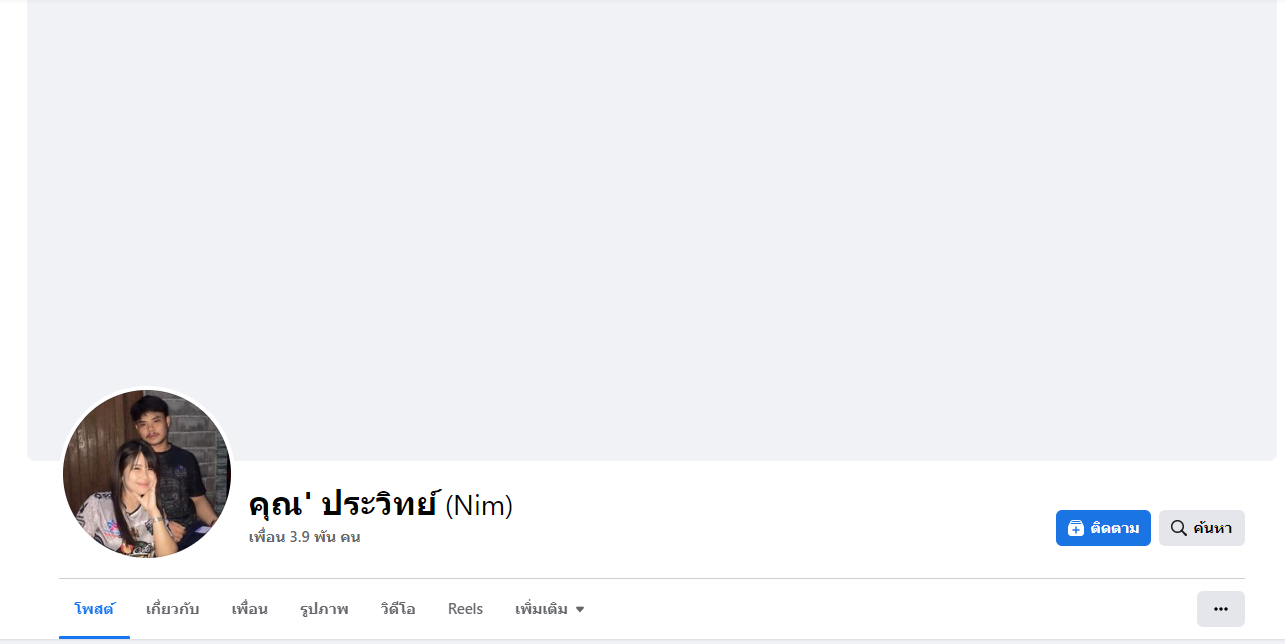Select the รูปภาพ tab

[324, 608]
